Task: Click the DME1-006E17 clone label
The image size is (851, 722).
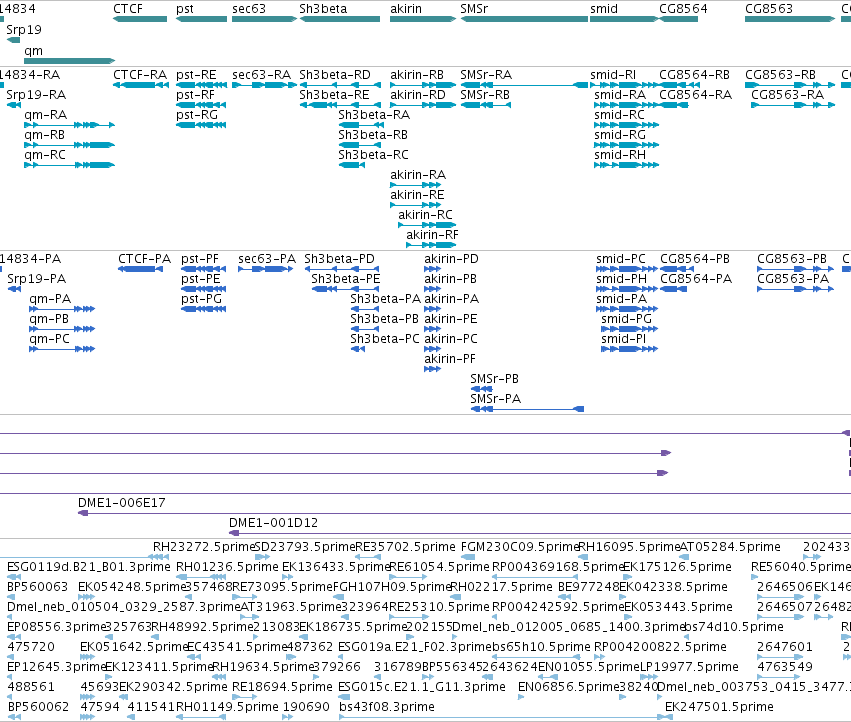Action: pos(122,503)
